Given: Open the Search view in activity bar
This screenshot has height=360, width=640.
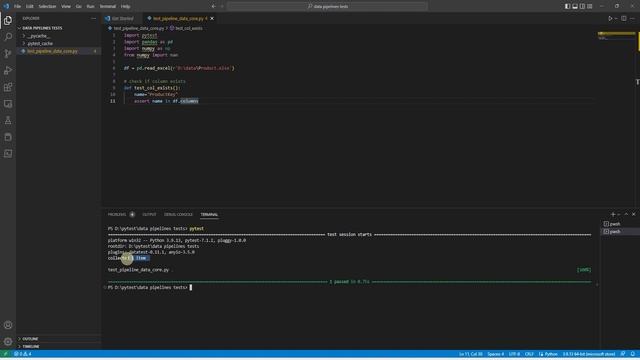Looking at the screenshot, I should coord(8,37).
